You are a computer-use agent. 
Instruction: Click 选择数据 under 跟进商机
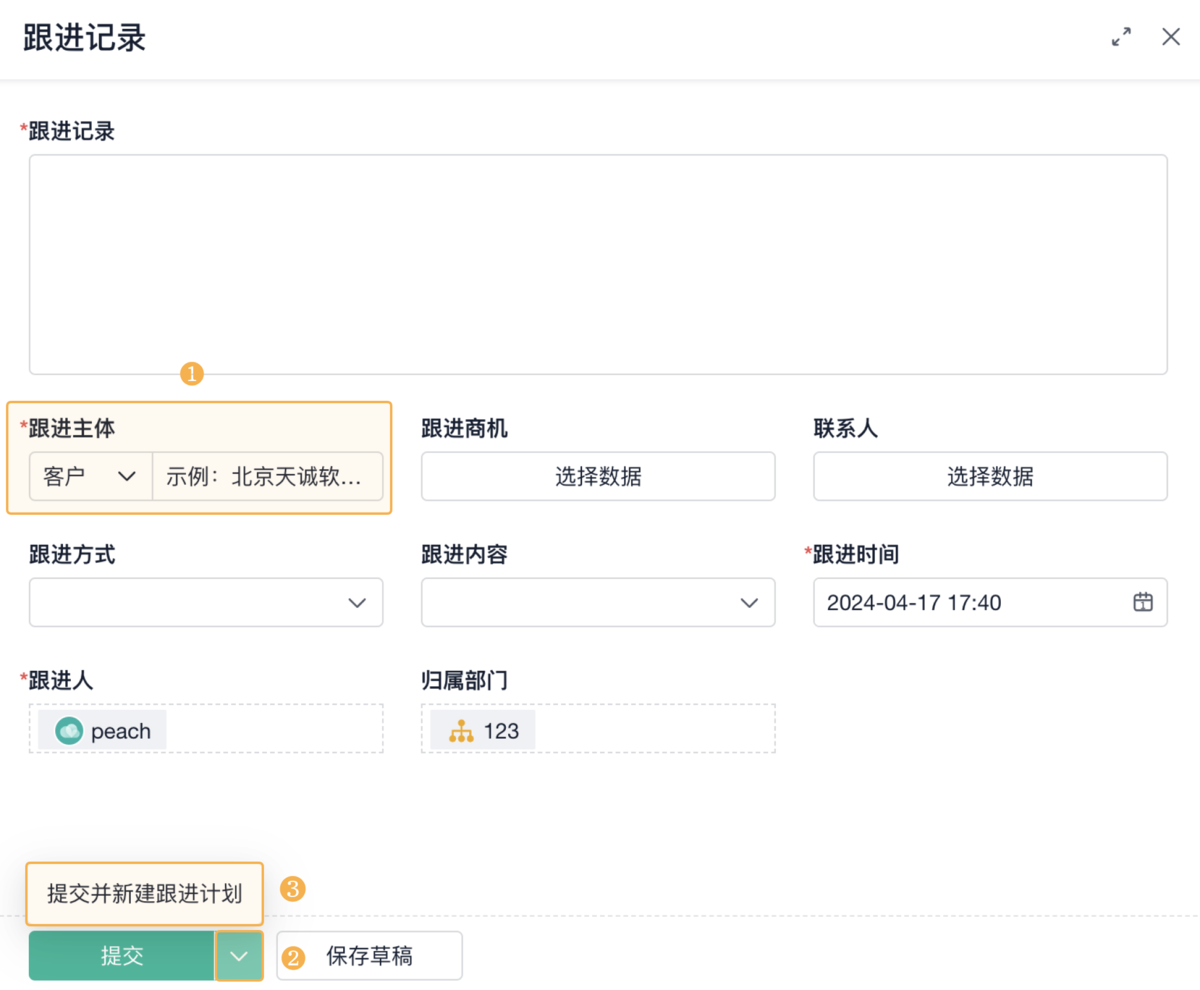pos(598,476)
